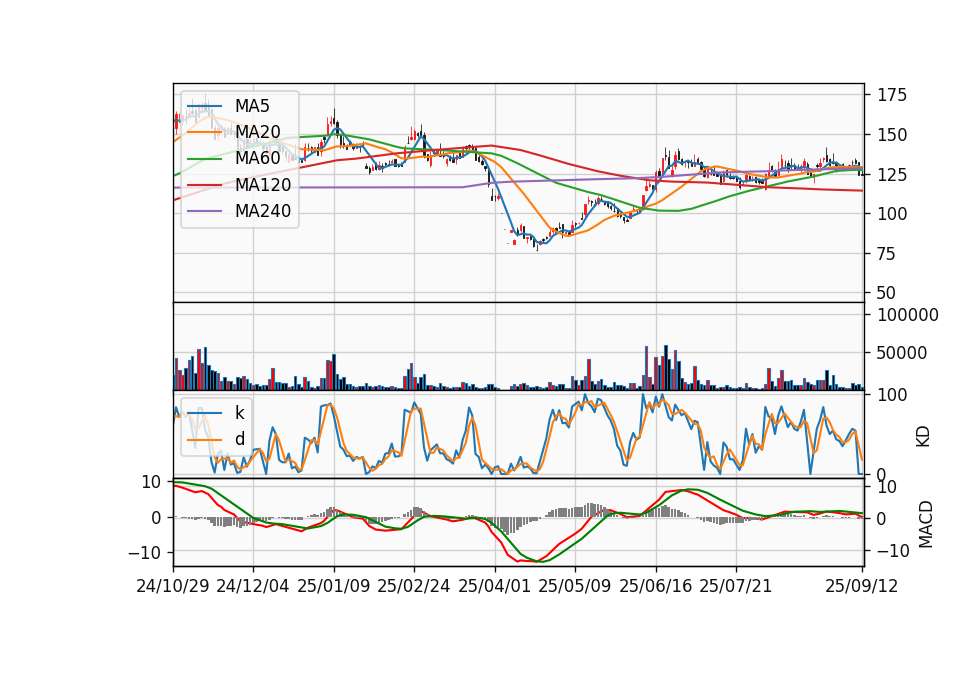Click the MA120 legend label

pos(263,185)
